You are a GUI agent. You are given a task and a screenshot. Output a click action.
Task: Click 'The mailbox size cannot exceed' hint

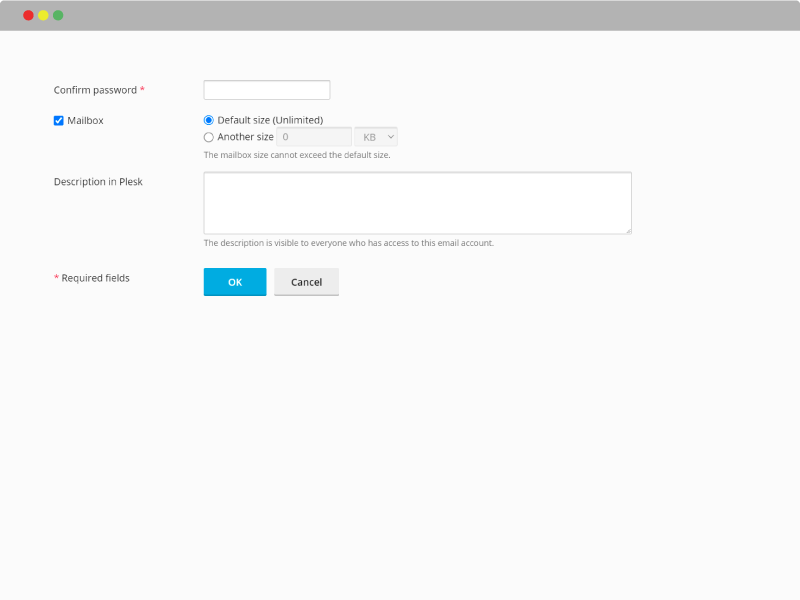[297, 155]
